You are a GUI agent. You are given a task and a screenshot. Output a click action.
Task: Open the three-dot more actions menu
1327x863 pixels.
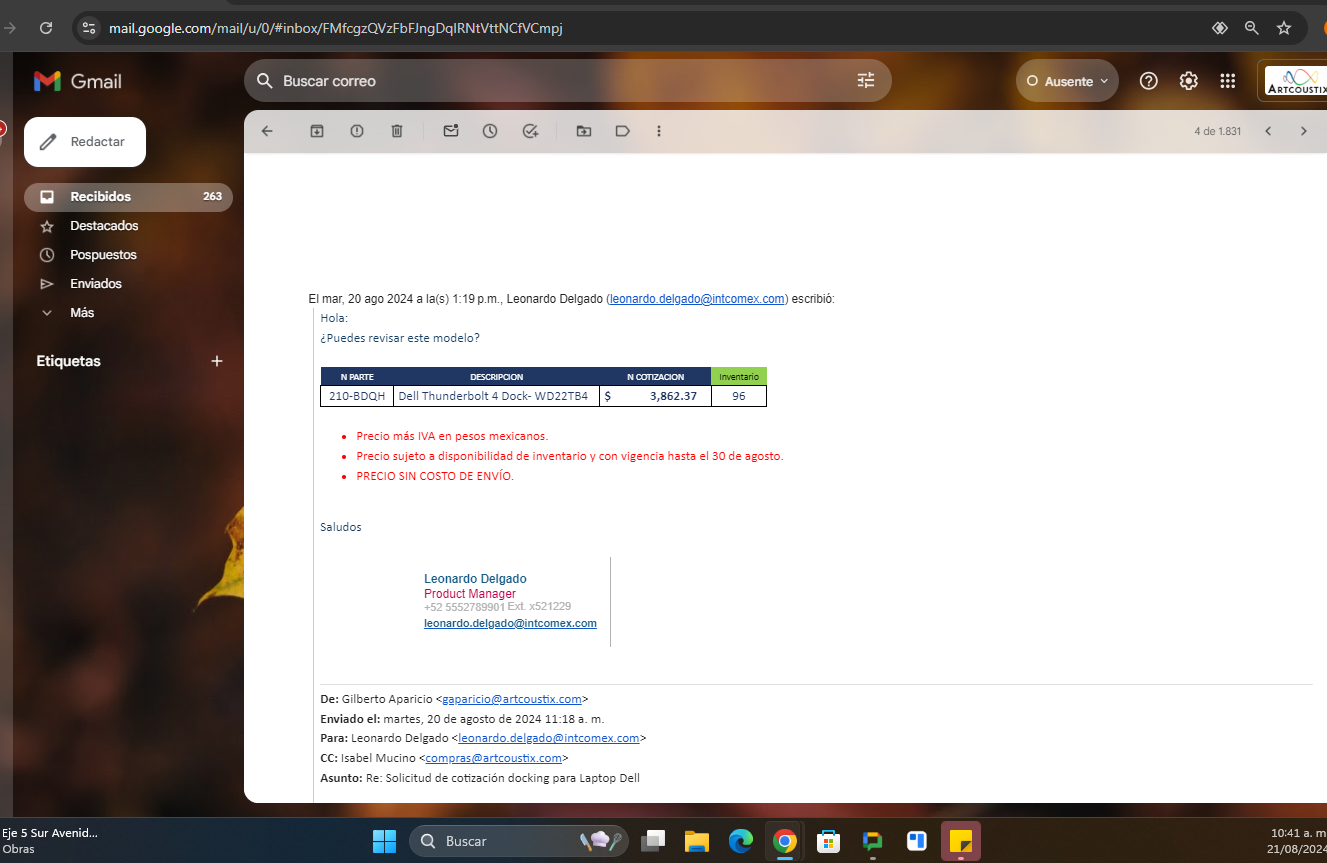[658, 131]
